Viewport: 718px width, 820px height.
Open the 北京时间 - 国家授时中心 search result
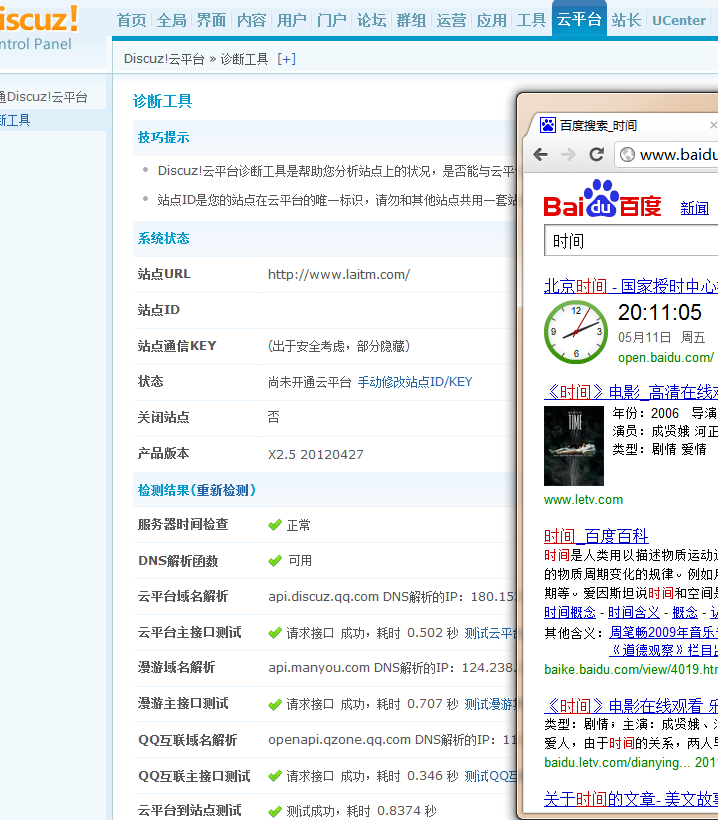[631, 286]
